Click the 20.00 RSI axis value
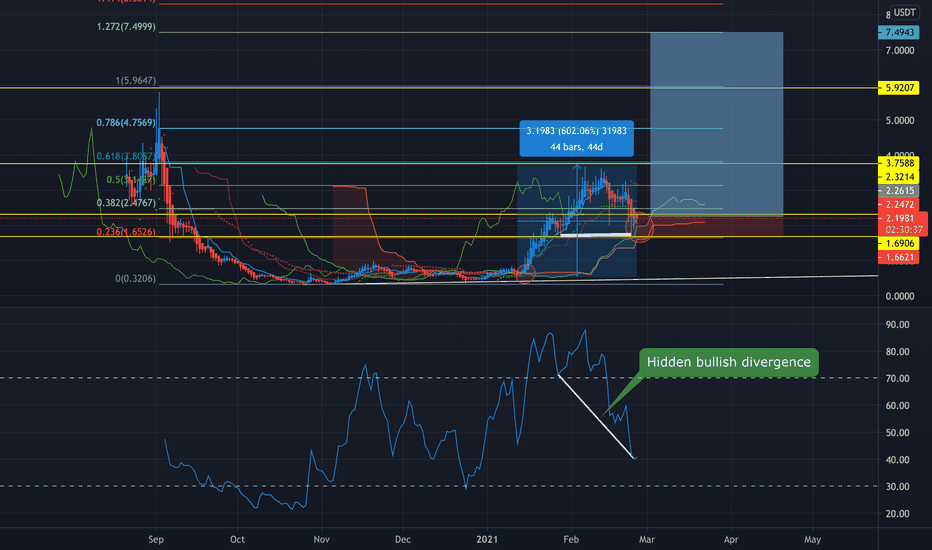The width and height of the screenshot is (932, 550). click(x=898, y=514)
